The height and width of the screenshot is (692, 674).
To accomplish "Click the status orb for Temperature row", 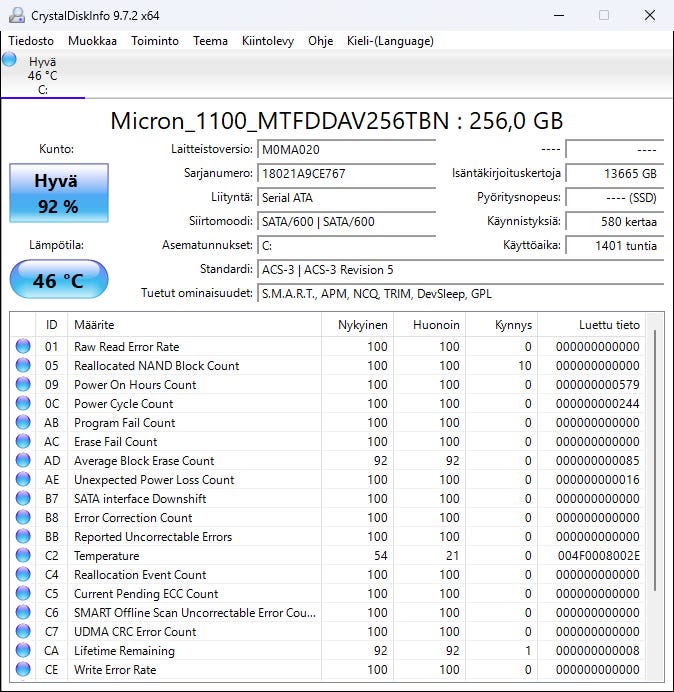I will (x=23, y=556).
